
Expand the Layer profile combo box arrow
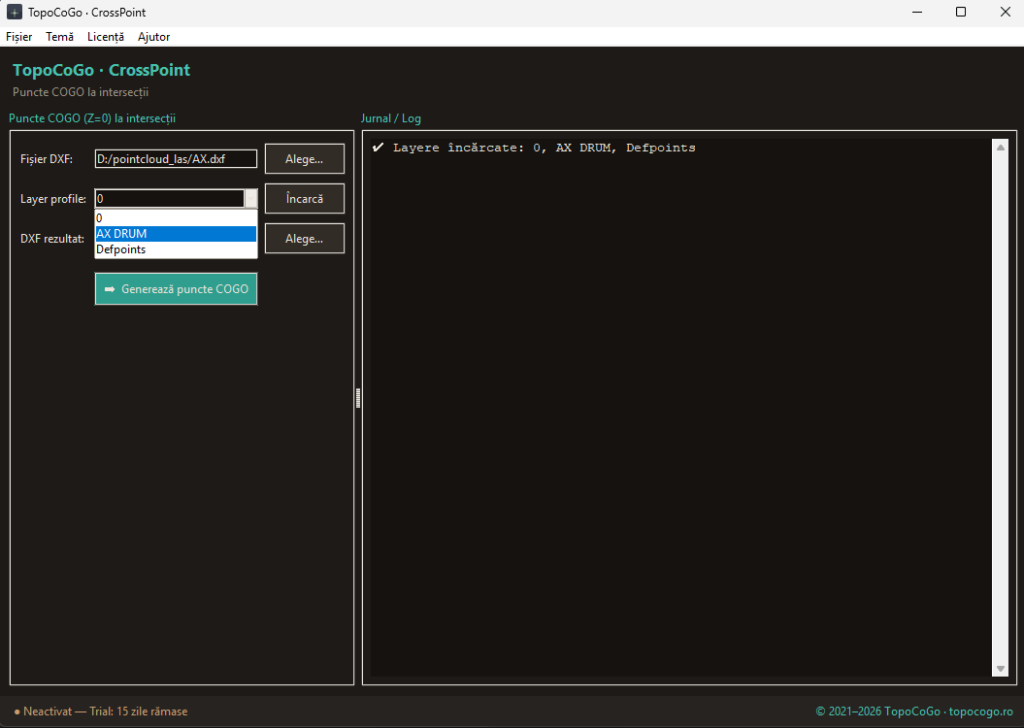[251, 198]
